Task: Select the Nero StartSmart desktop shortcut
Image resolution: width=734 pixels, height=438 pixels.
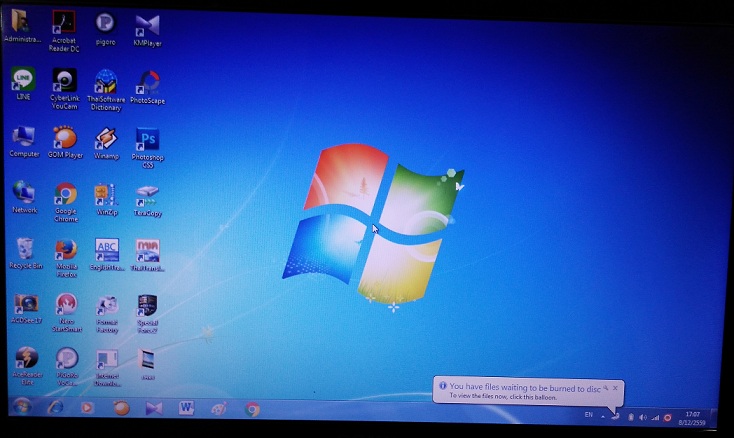Action: tap(66, 313)
